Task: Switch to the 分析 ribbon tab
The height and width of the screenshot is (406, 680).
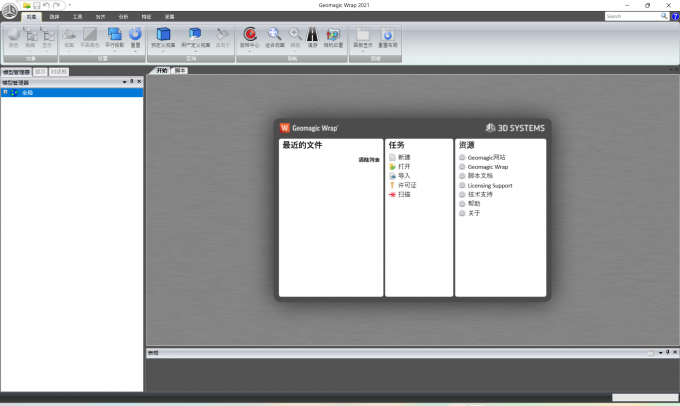Action: point(123,17)
